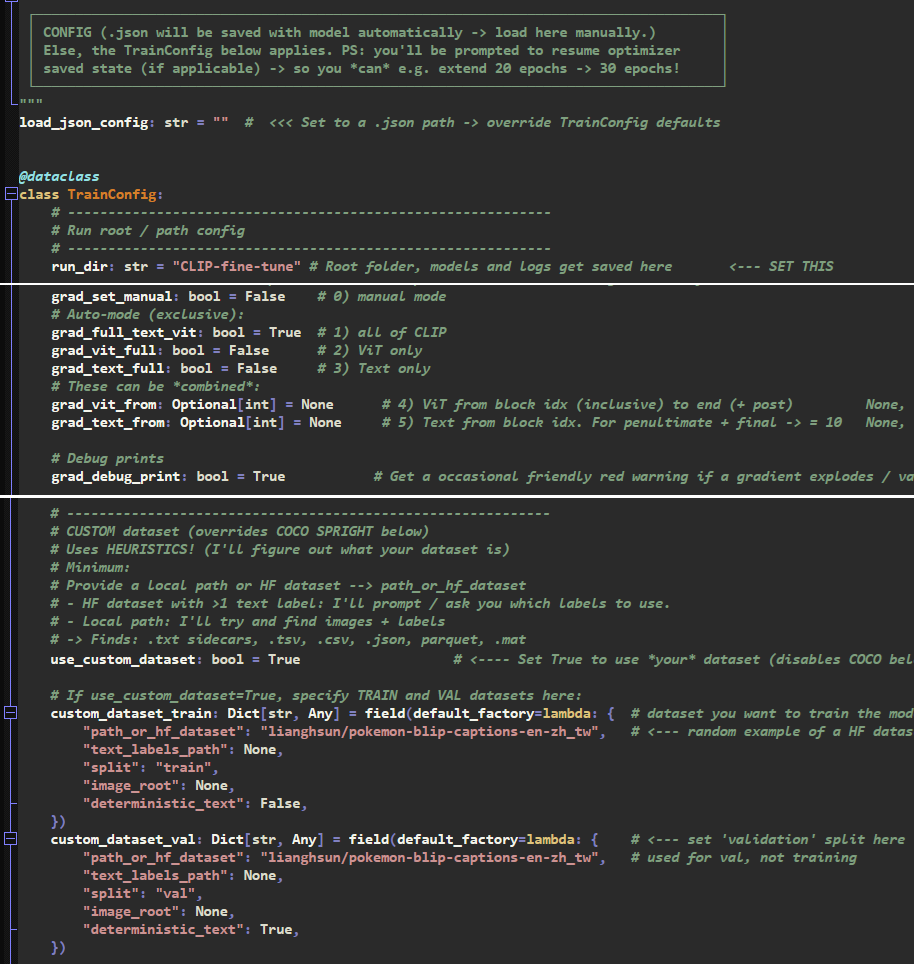Click the pokemon-blip-captions string in custom_dataset_val
This screenshot has width=914, height=964.
point(428,858)
